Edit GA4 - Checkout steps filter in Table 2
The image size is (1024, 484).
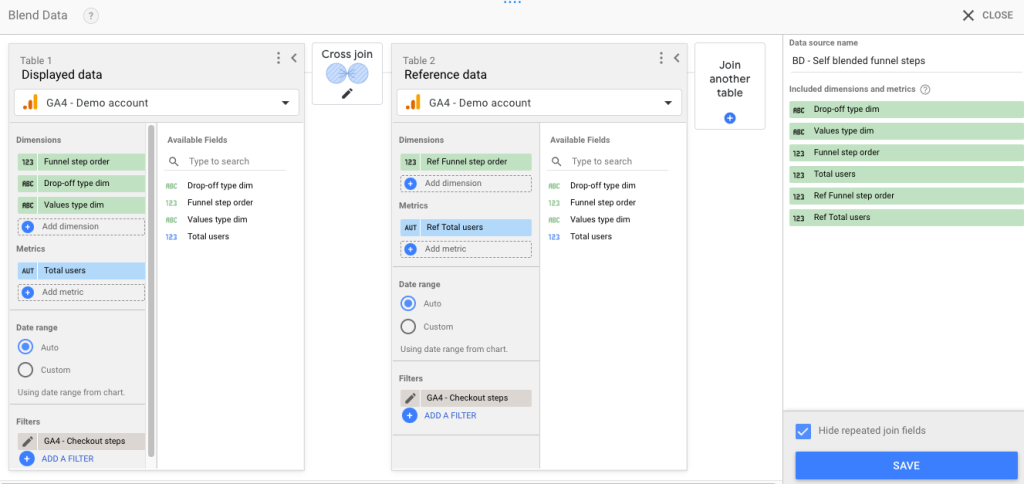(x=410, y=398)
